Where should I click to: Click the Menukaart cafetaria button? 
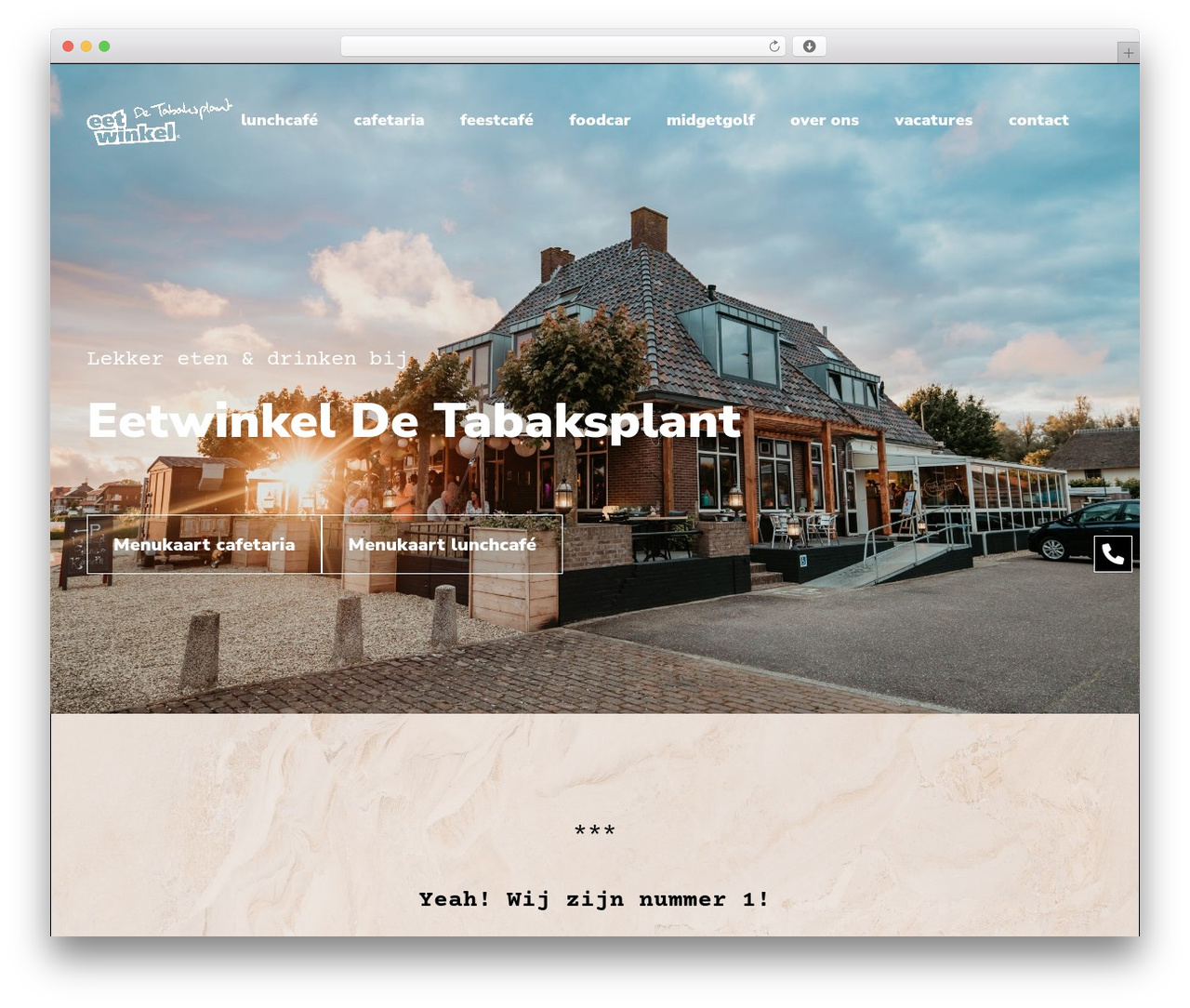[205, 545]
